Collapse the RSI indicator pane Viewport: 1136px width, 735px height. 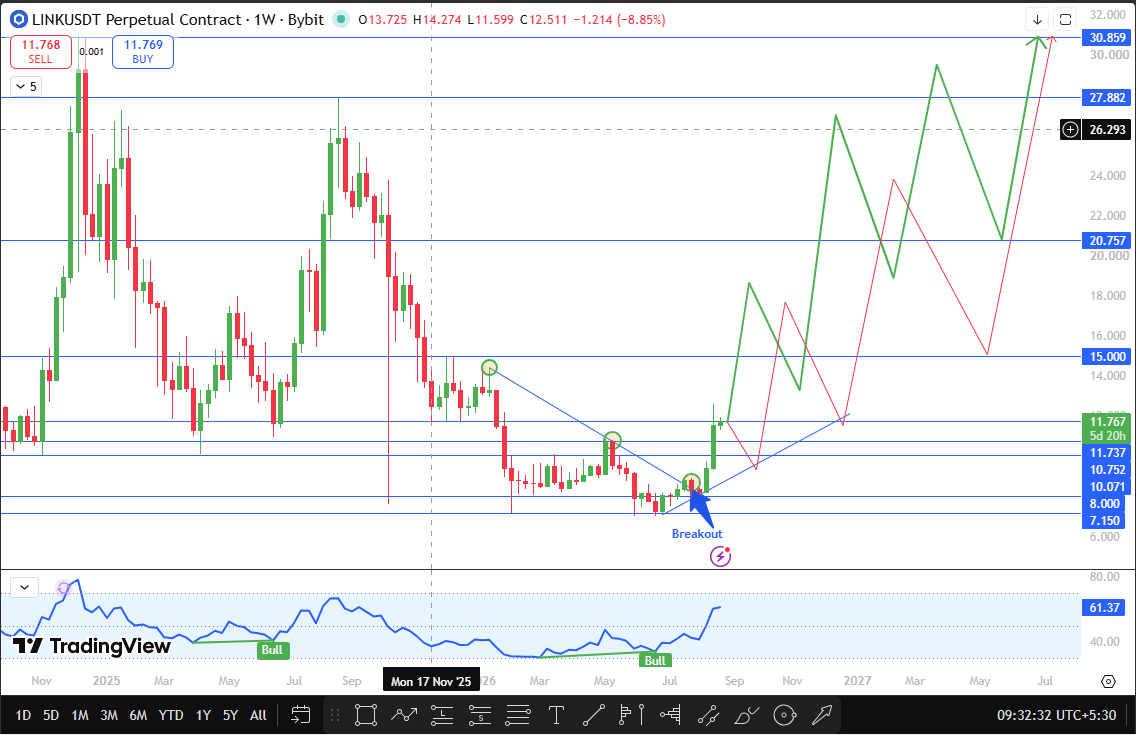tap(25, 587)
